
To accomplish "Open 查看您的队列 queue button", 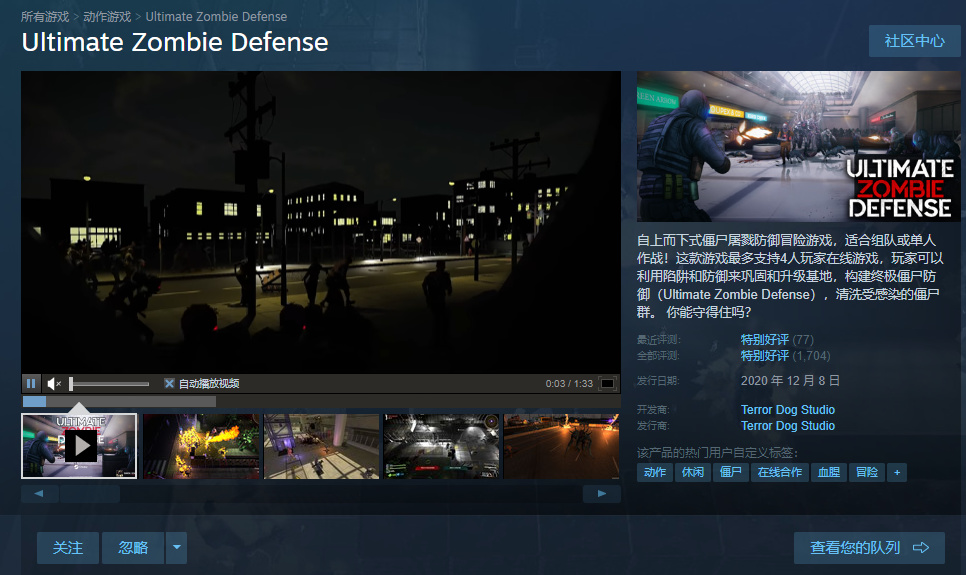I will point(869,548).
